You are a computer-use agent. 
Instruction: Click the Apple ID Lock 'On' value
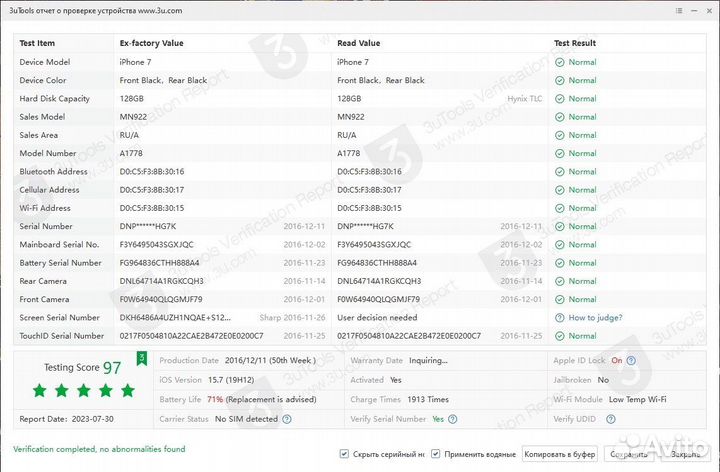coord(616,360)
